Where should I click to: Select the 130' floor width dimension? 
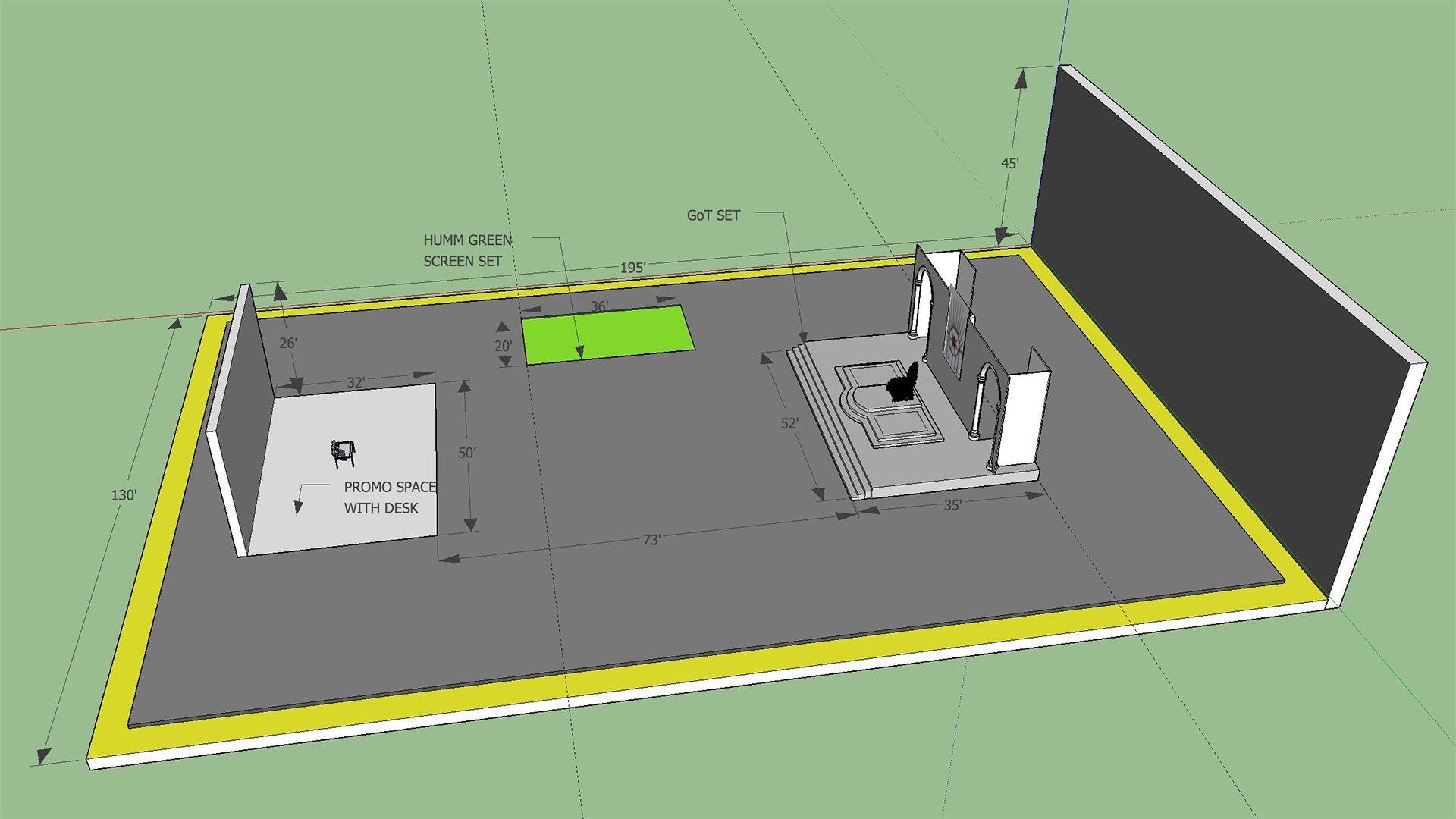pos(124,495)
